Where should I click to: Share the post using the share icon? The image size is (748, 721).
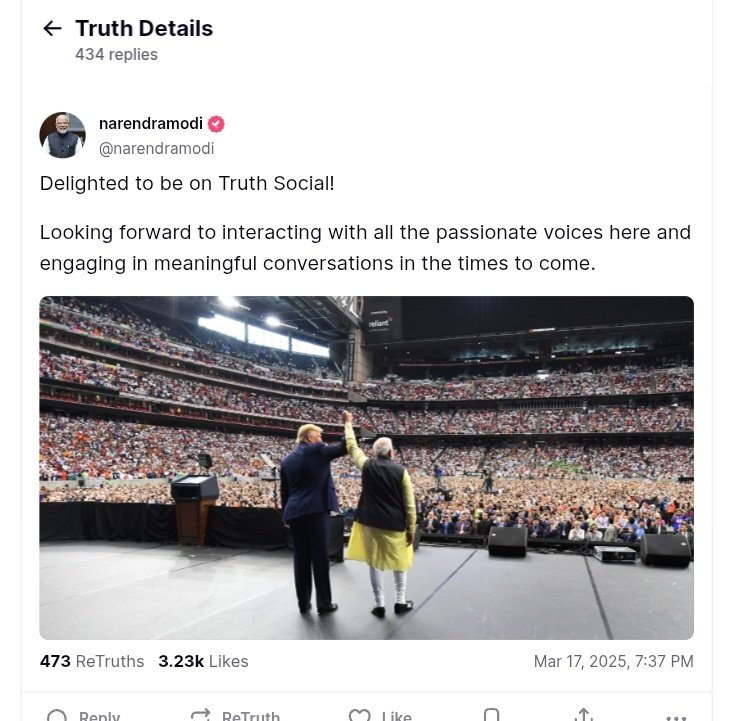[x=584, y=715]
